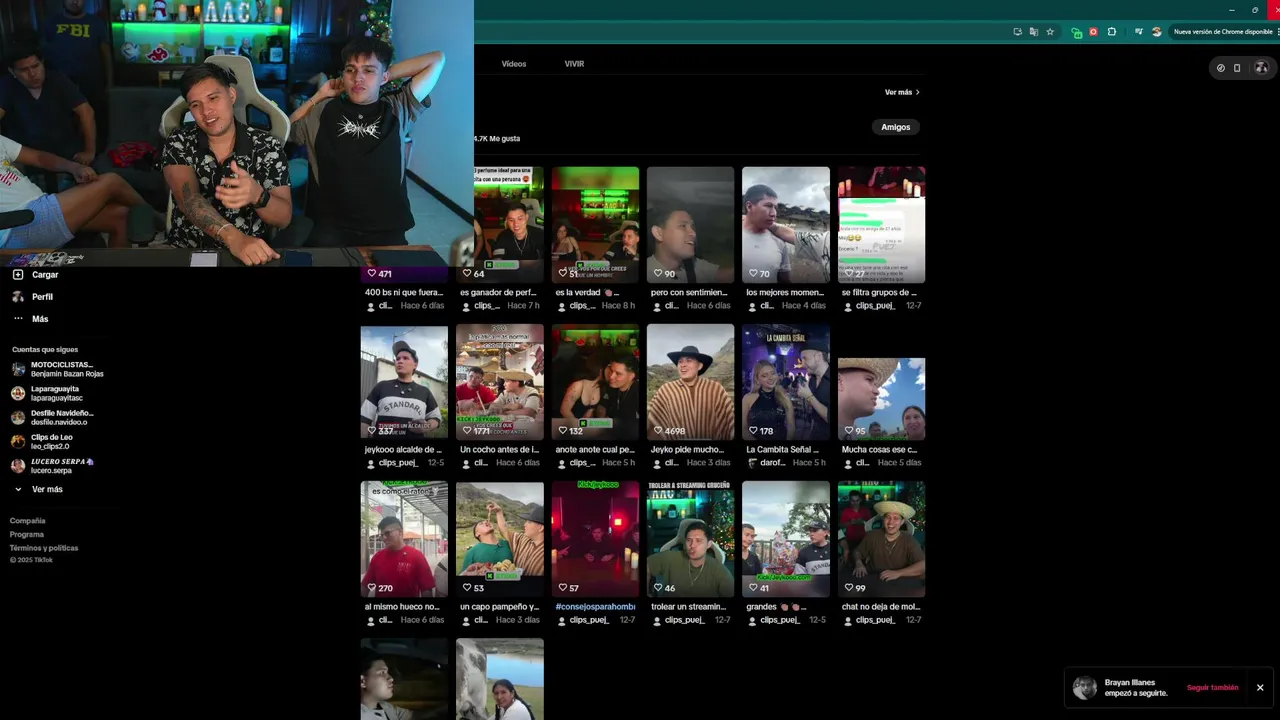This screenshot has height=720, width=1280.
Task: Open the green cloud extension icon
Action: pyautogui.click(x=1077, y=32)
